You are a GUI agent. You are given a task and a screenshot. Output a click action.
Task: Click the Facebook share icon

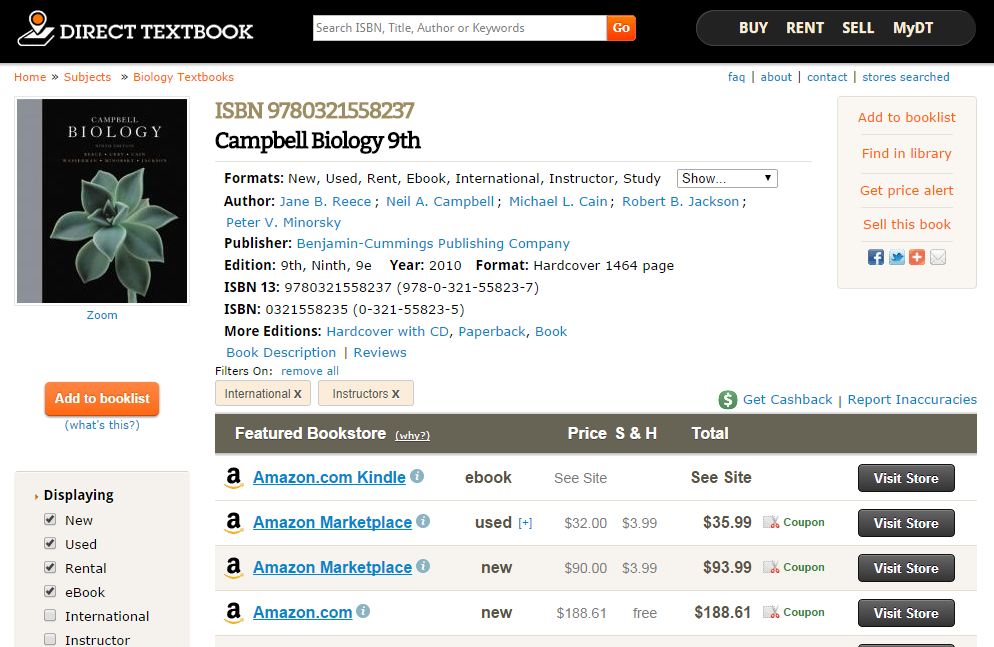point(875,257)
